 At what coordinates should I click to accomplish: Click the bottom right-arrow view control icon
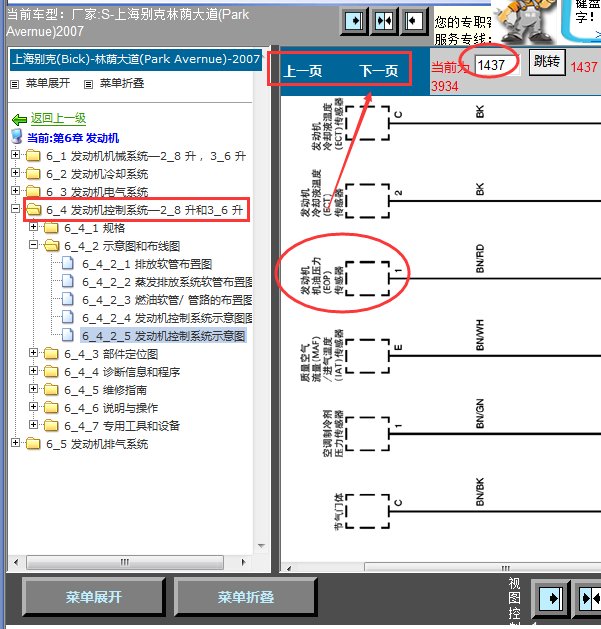click(550, 599)
